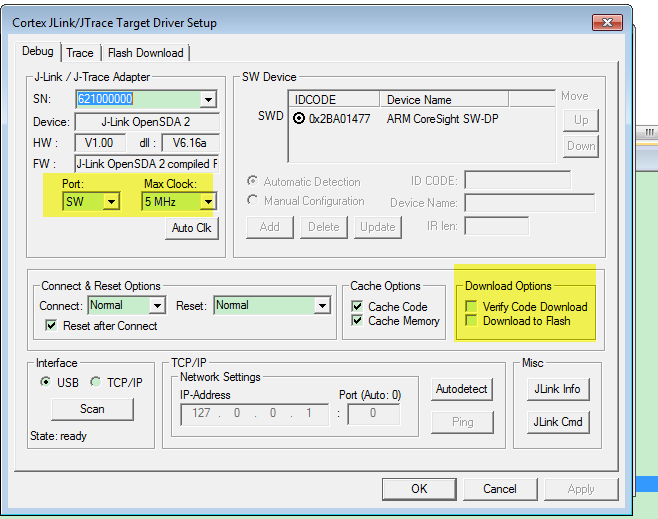Enable Verify Code Download checkbox
658x519 pixels.
coord(471,306)
